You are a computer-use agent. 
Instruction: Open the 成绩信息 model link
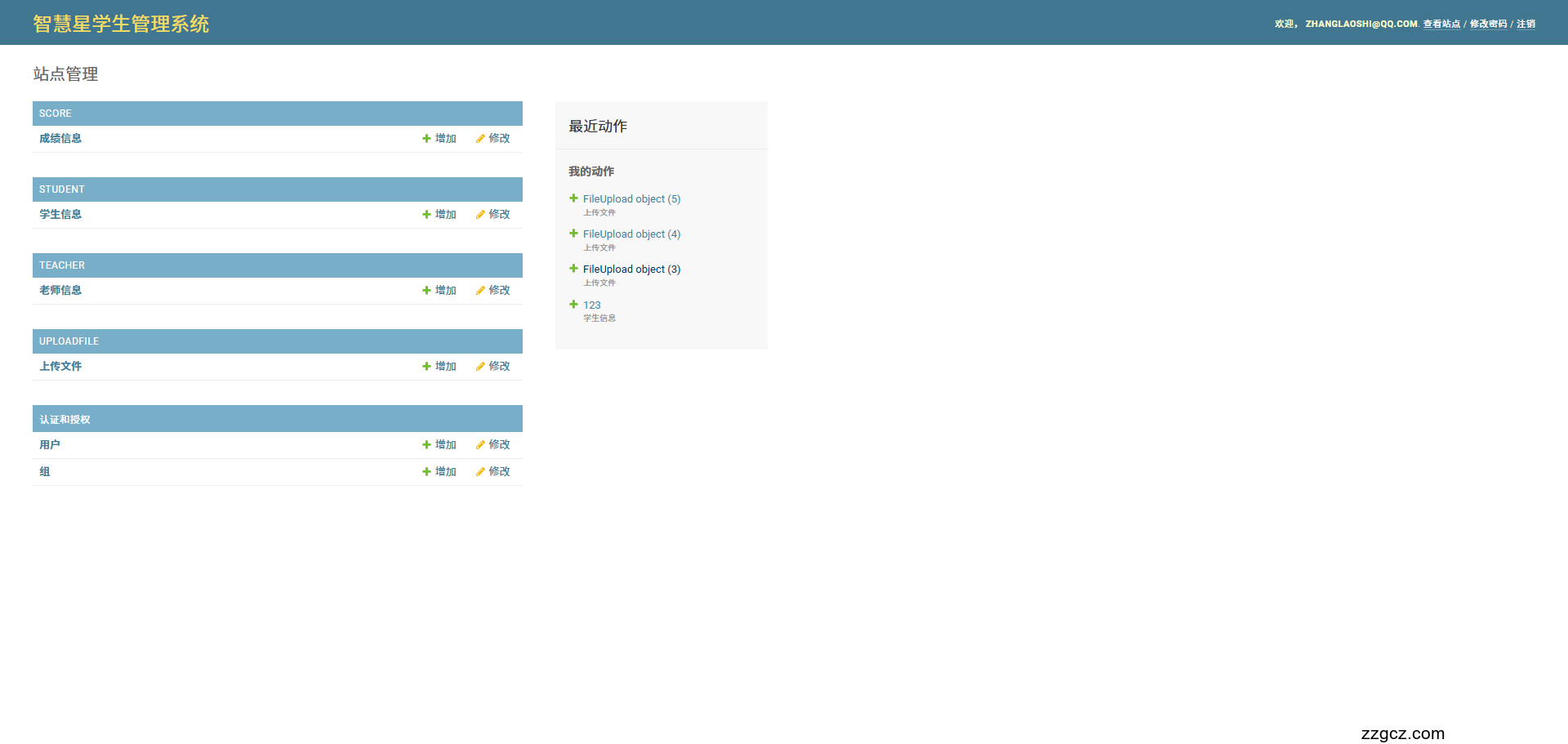tap(60, 139)
